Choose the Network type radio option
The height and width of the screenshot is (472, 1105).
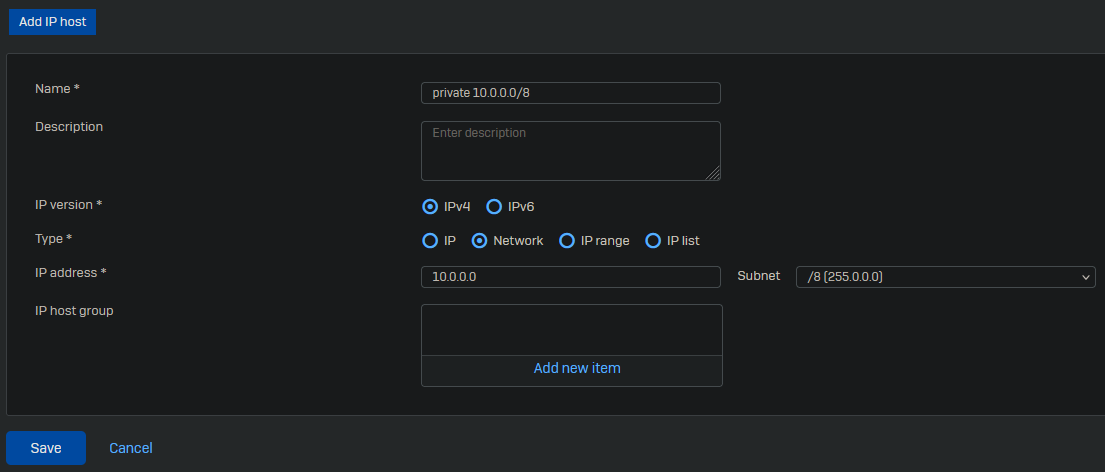click(479, 241)
